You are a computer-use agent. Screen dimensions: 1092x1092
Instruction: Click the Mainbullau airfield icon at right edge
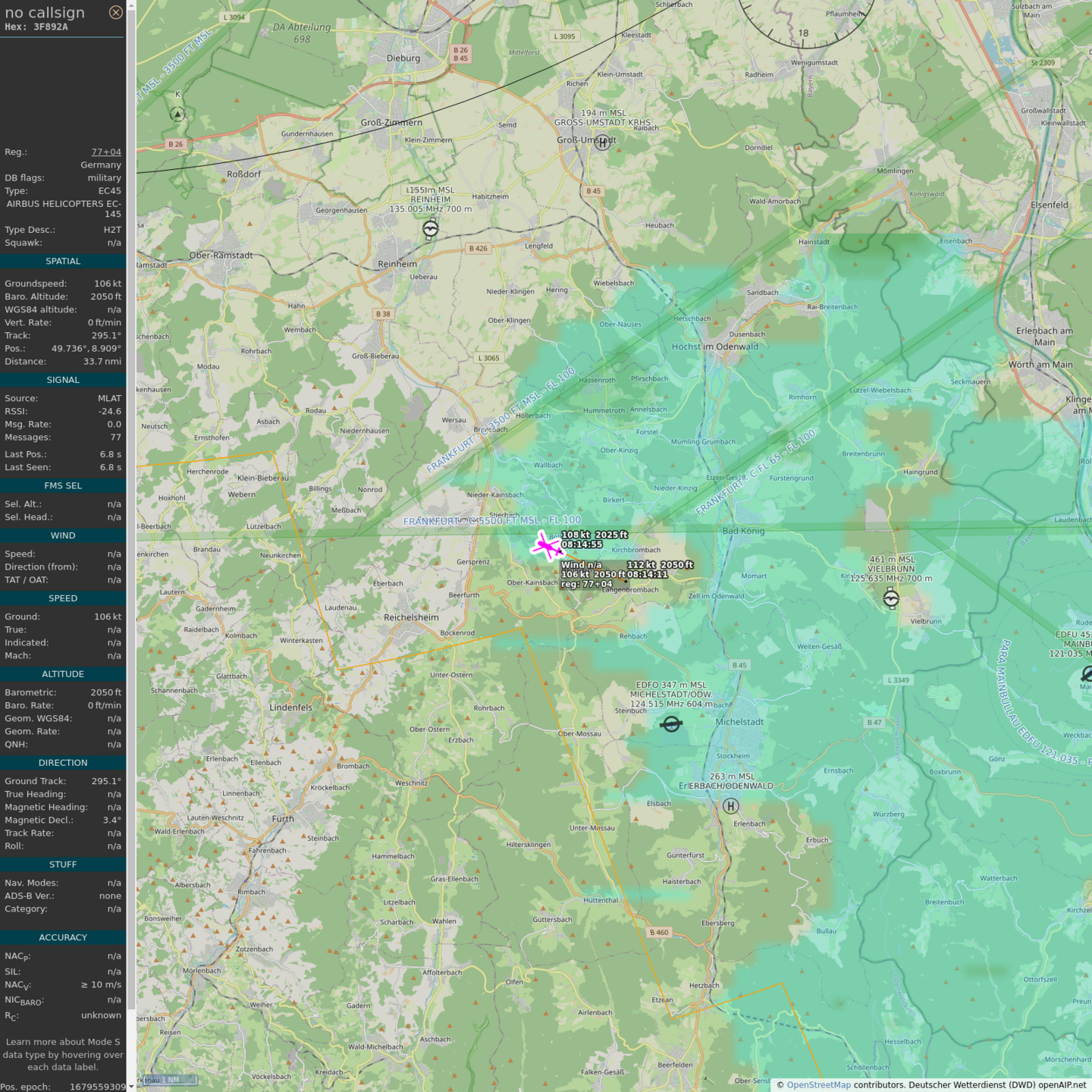point(1087,673)
